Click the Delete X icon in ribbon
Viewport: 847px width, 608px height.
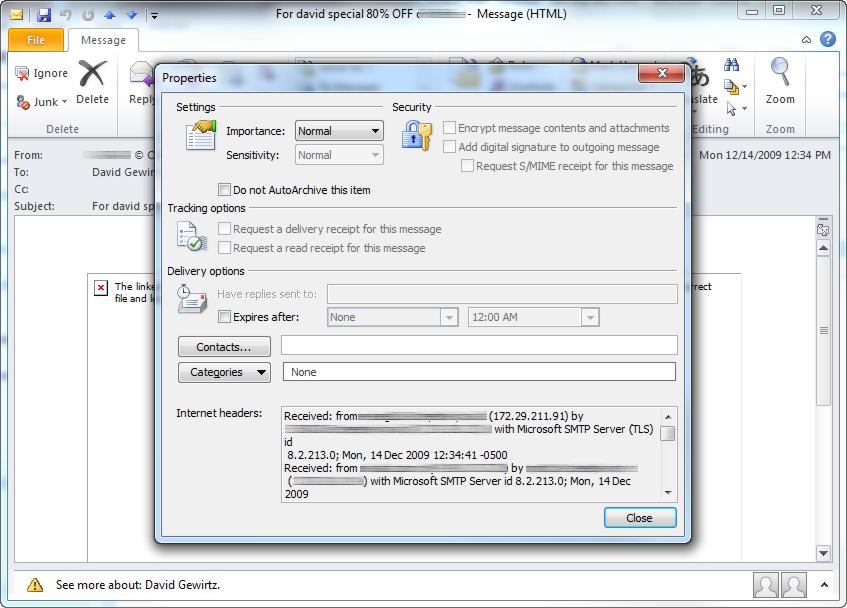pos(92,73)
